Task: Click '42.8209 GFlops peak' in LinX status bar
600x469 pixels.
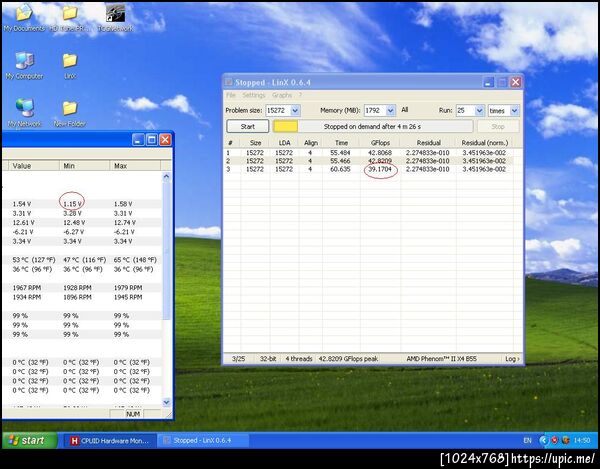Action: pos(348,359)
